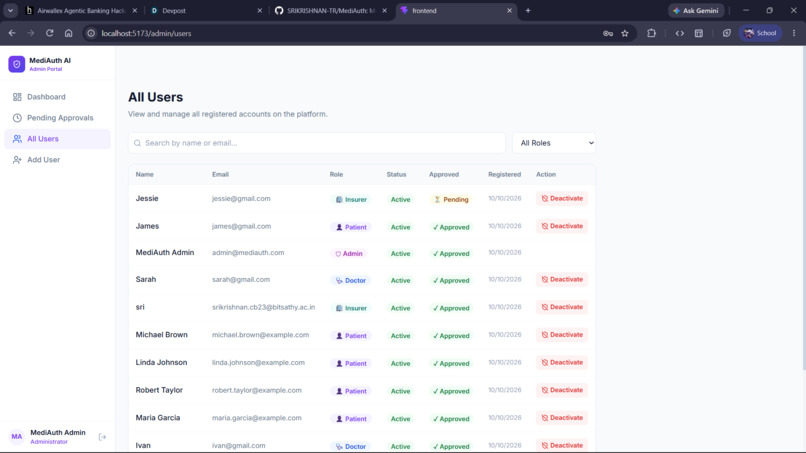Select All Users in sidebar
Viewport: 806px width, 453px height.
click(57, 139)
